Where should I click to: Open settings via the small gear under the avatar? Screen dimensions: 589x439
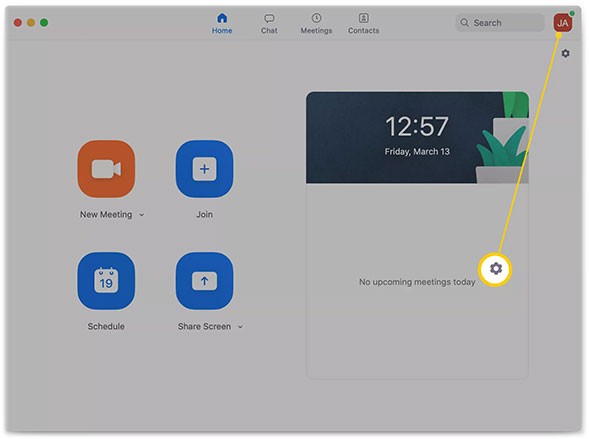[565, 53]
